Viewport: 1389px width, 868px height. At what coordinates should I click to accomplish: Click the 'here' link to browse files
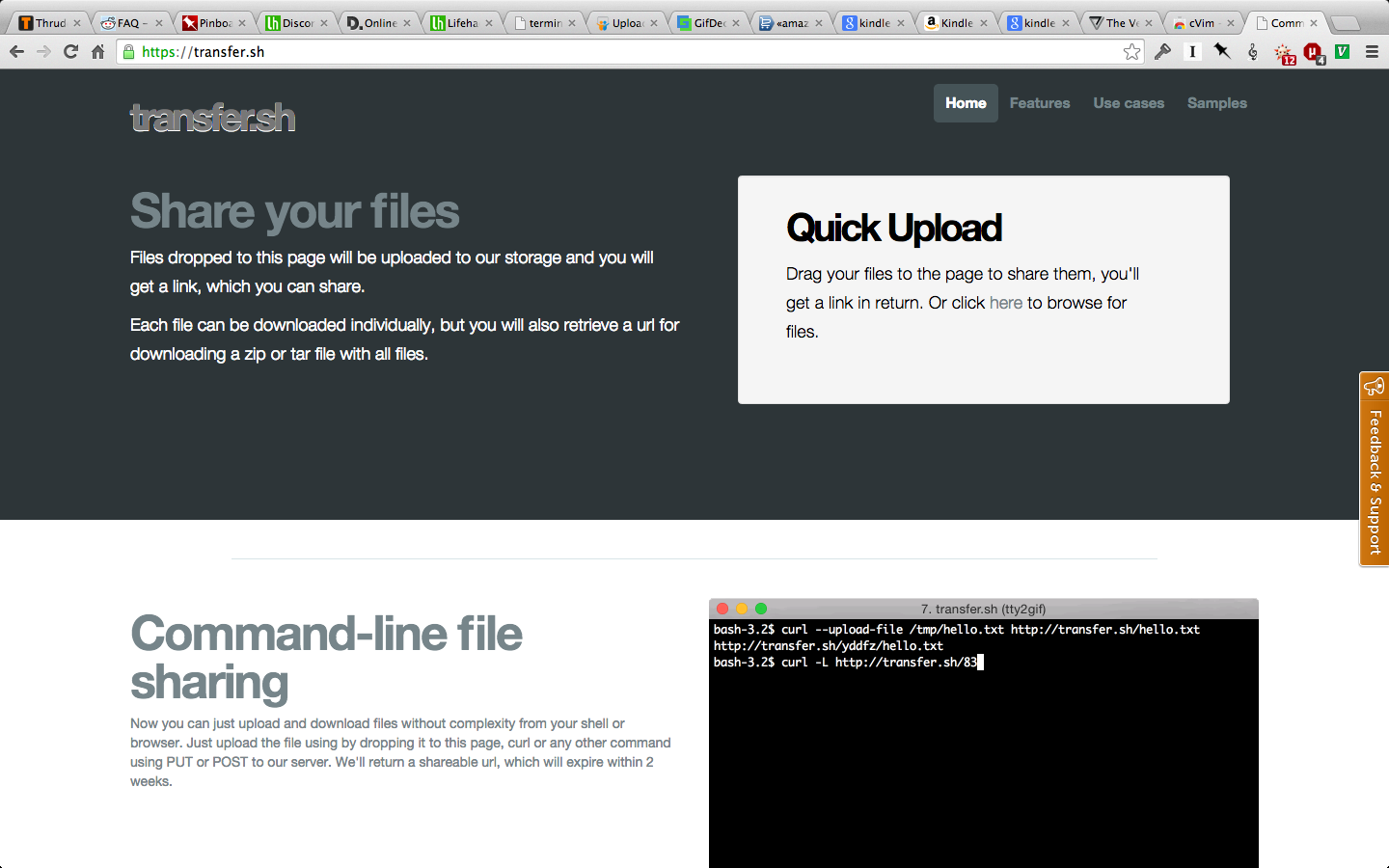[1006, 303]
